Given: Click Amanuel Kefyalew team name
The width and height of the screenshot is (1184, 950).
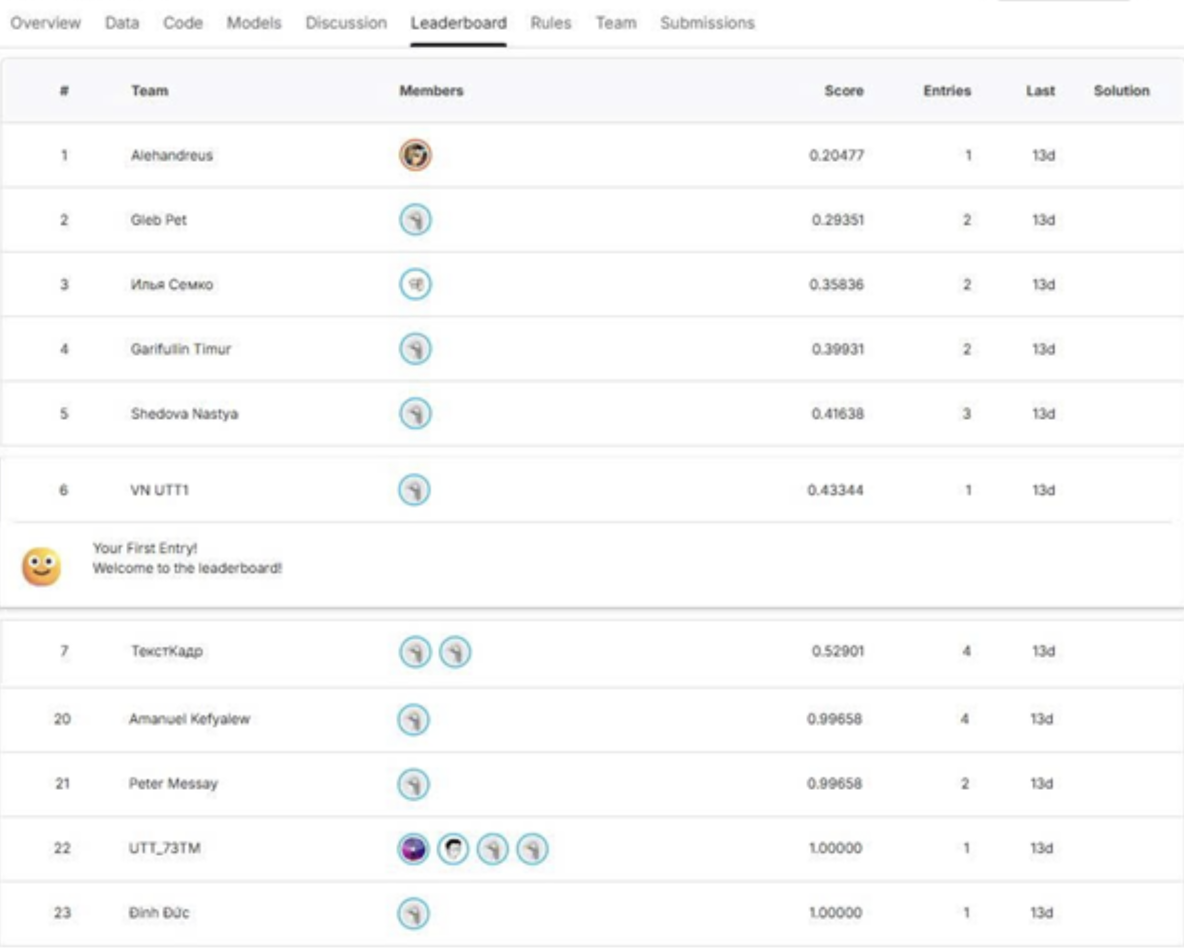Looking at the screenshot, I should tap(189, 719).
